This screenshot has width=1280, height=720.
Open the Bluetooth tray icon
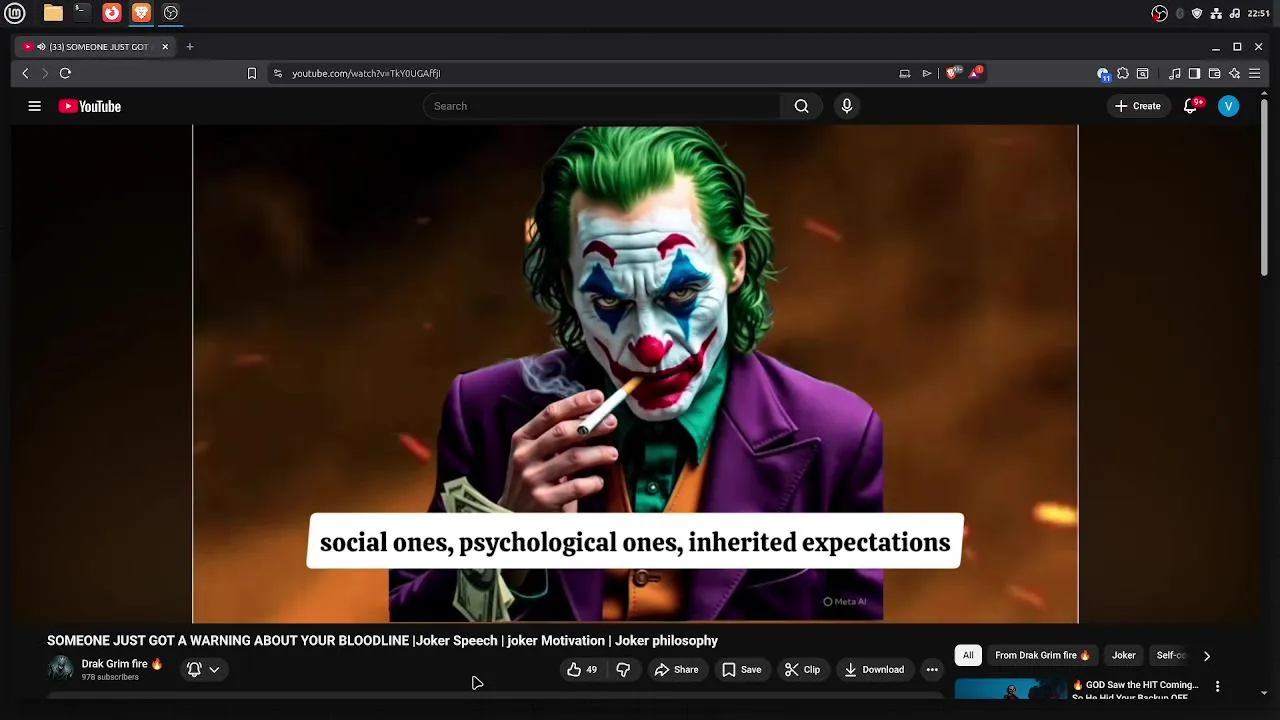tap(1180, 13)
